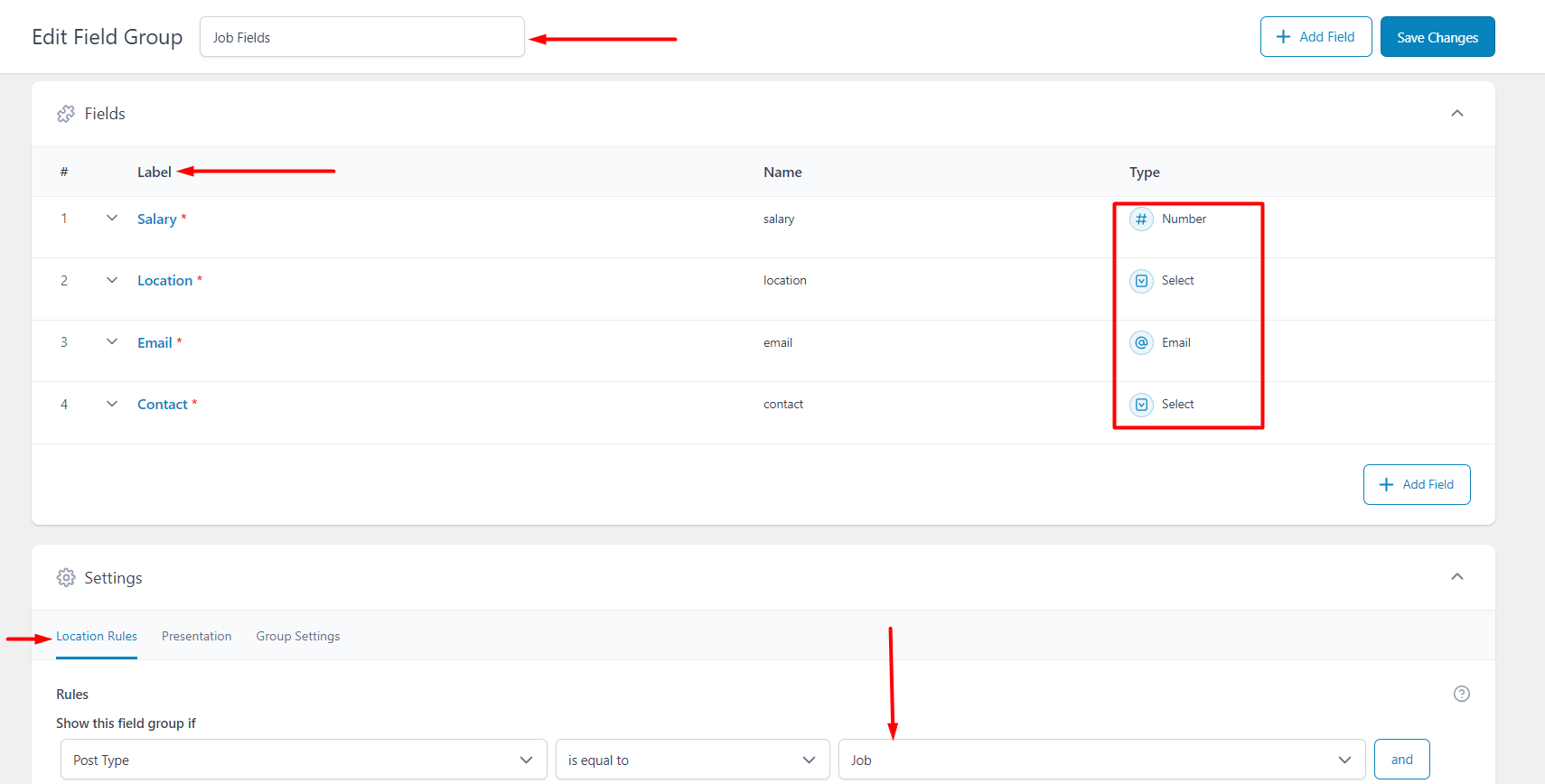Image resolution: width=1545 pixels, height=784 pixels.
Task: Click the Email type at-sign icon
Action: click(1141, 343)
